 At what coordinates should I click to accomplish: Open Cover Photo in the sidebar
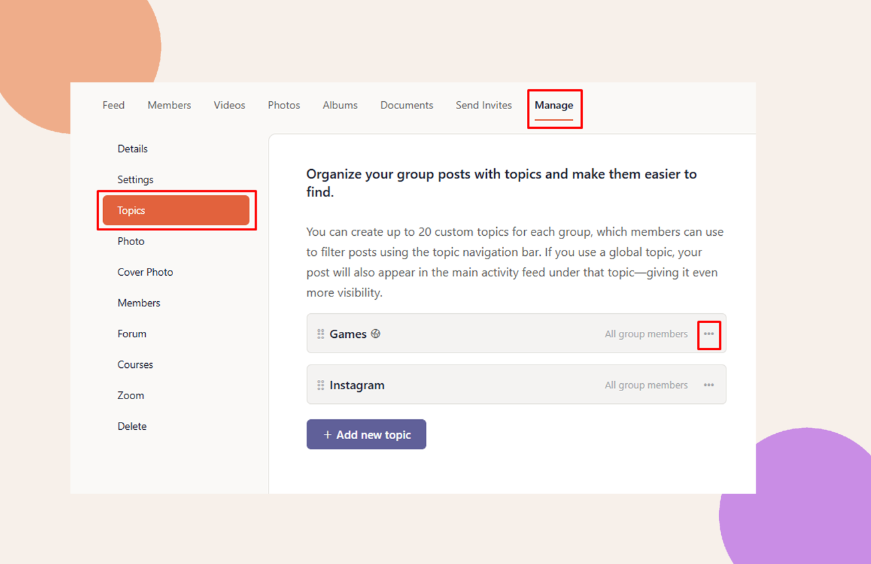[145, 272]
